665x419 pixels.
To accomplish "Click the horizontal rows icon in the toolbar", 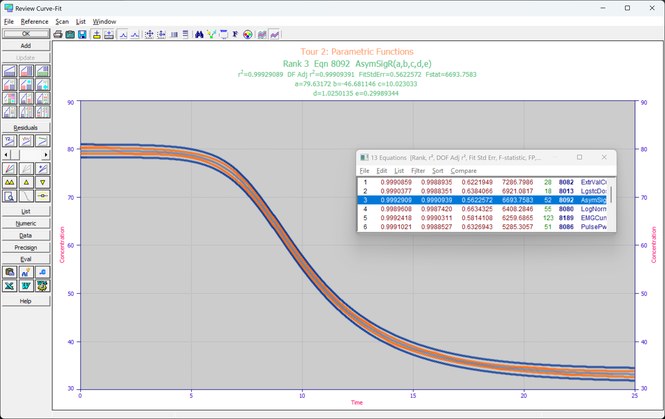I will (185, 34).
